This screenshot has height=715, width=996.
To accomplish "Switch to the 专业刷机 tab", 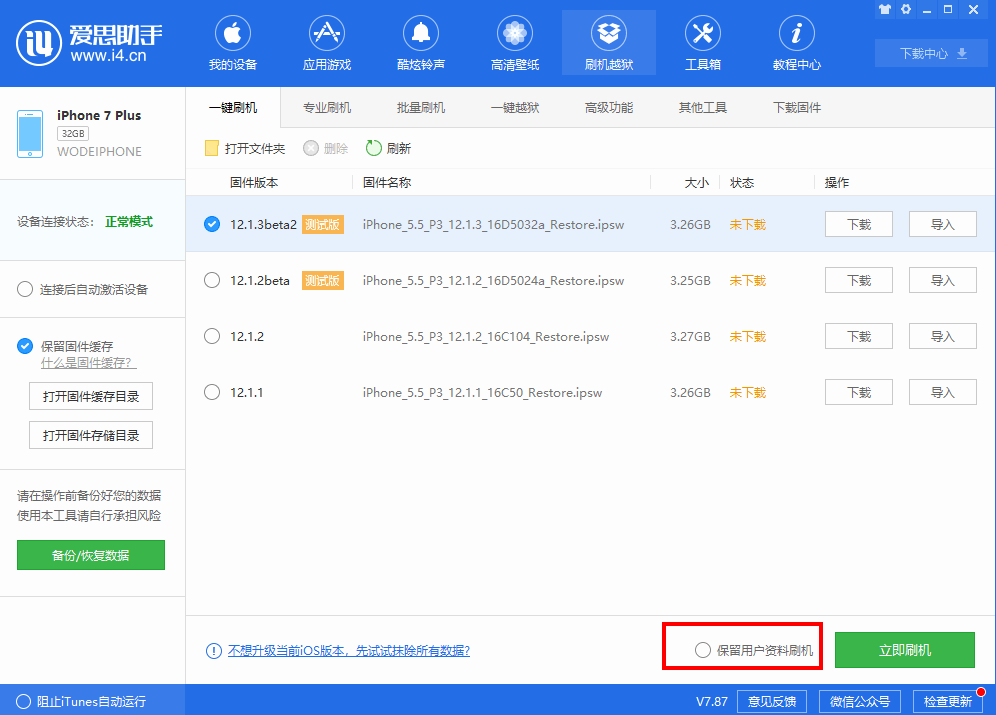I will point(326,107).
